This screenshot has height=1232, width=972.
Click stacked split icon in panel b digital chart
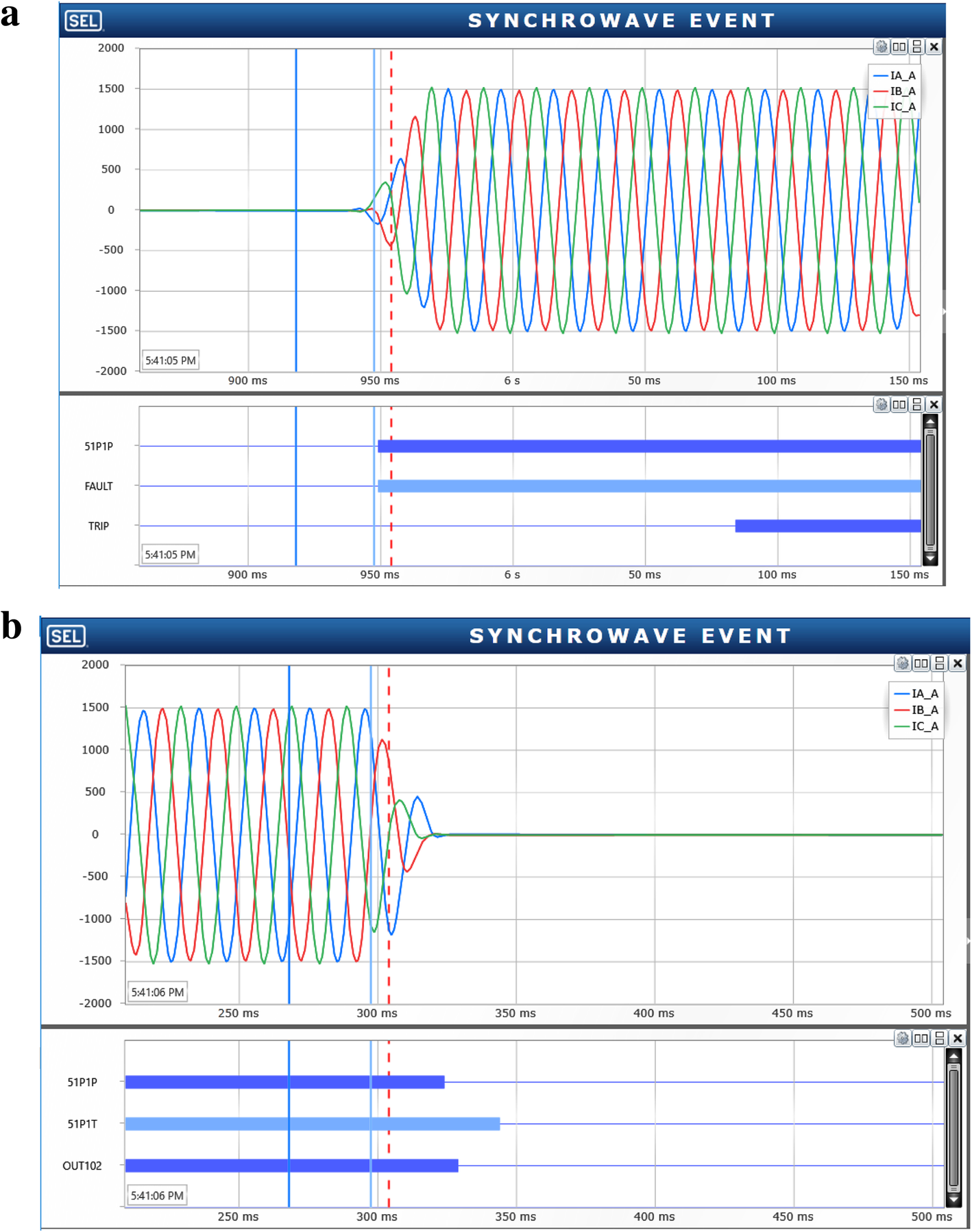(940, 1038)
